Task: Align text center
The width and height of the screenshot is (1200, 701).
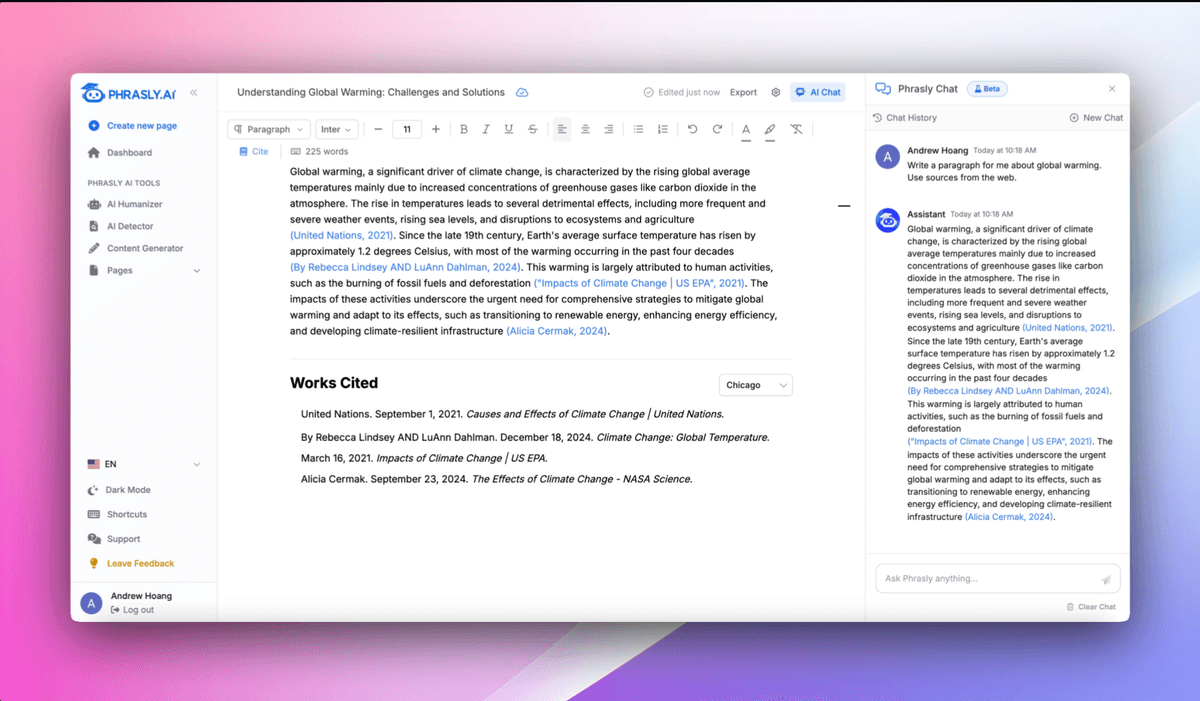Action: pyautogui.click(x=585, y=129)
